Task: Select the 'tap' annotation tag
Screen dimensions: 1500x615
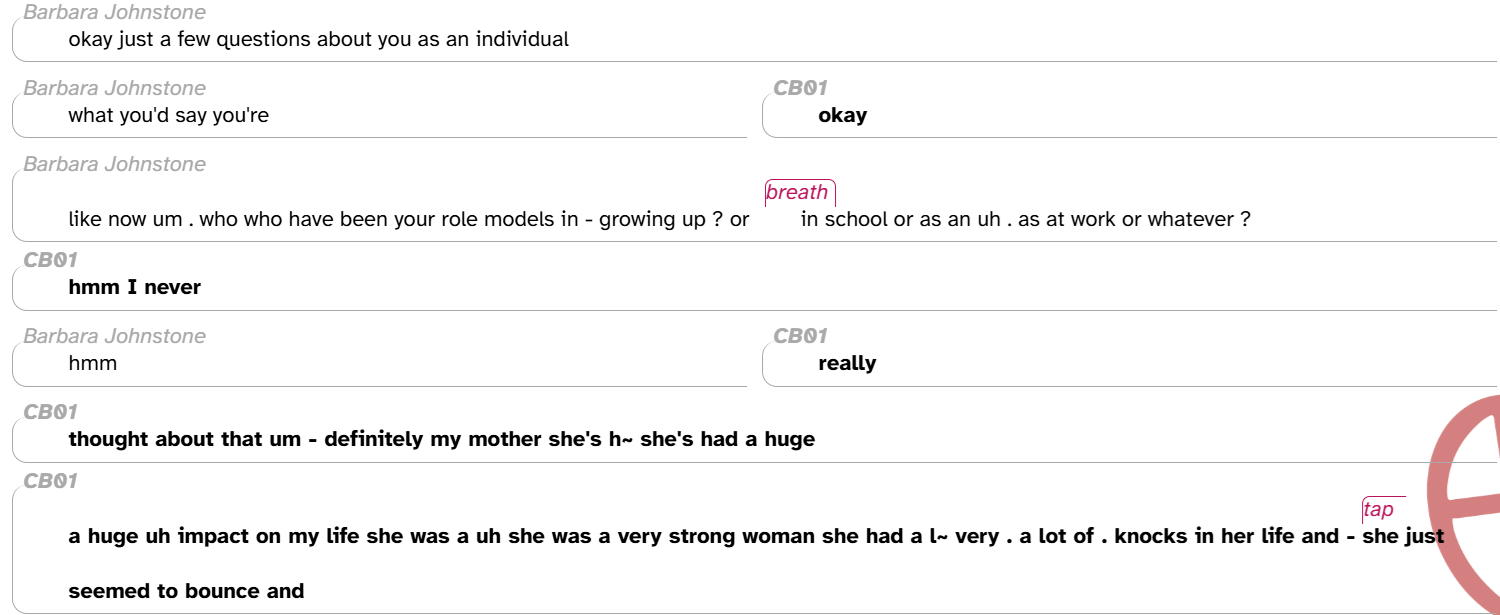Action: coord(1380,509)
